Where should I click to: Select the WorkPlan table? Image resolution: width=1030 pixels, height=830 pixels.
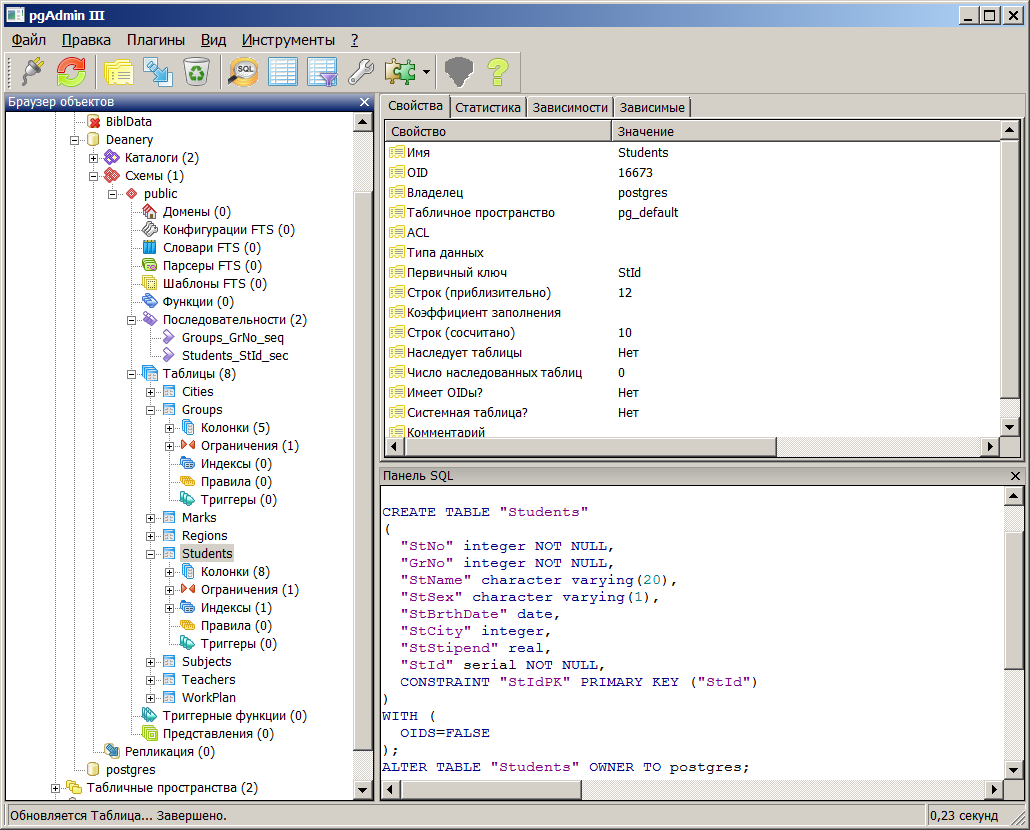[x=208, y=697]
